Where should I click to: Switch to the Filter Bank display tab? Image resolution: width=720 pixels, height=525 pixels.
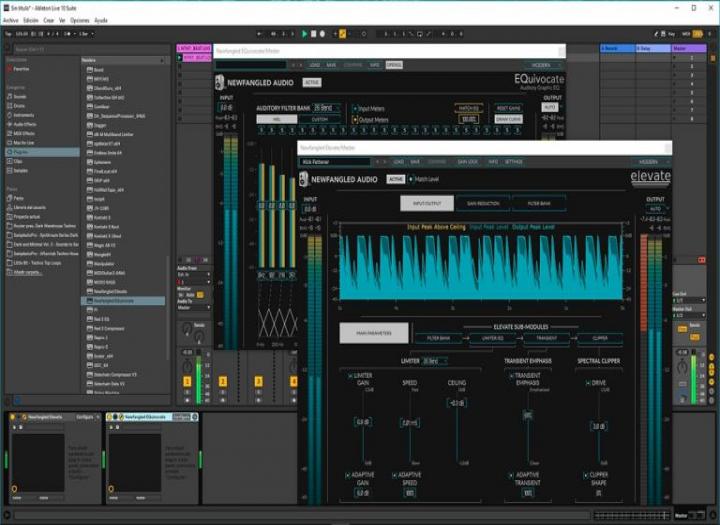[539, 203]
